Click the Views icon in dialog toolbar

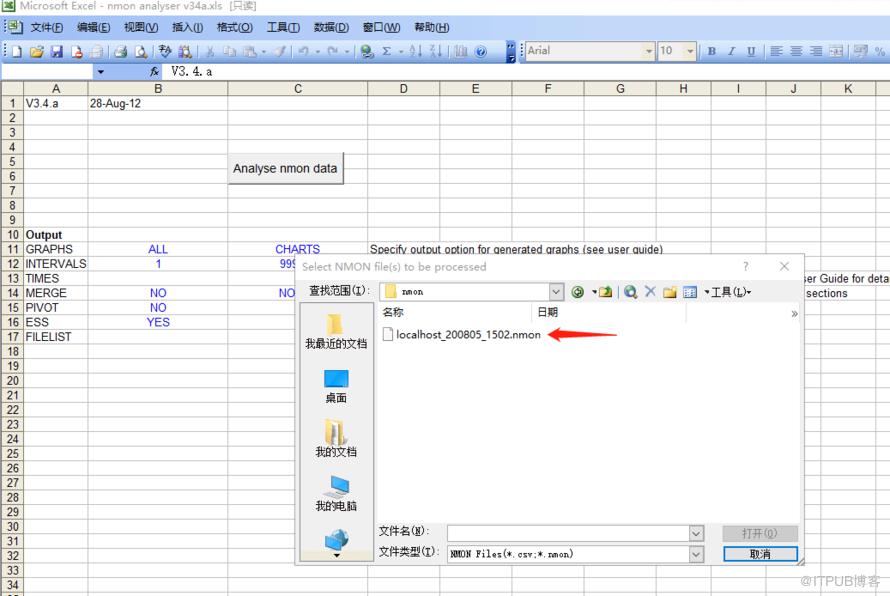690,292
